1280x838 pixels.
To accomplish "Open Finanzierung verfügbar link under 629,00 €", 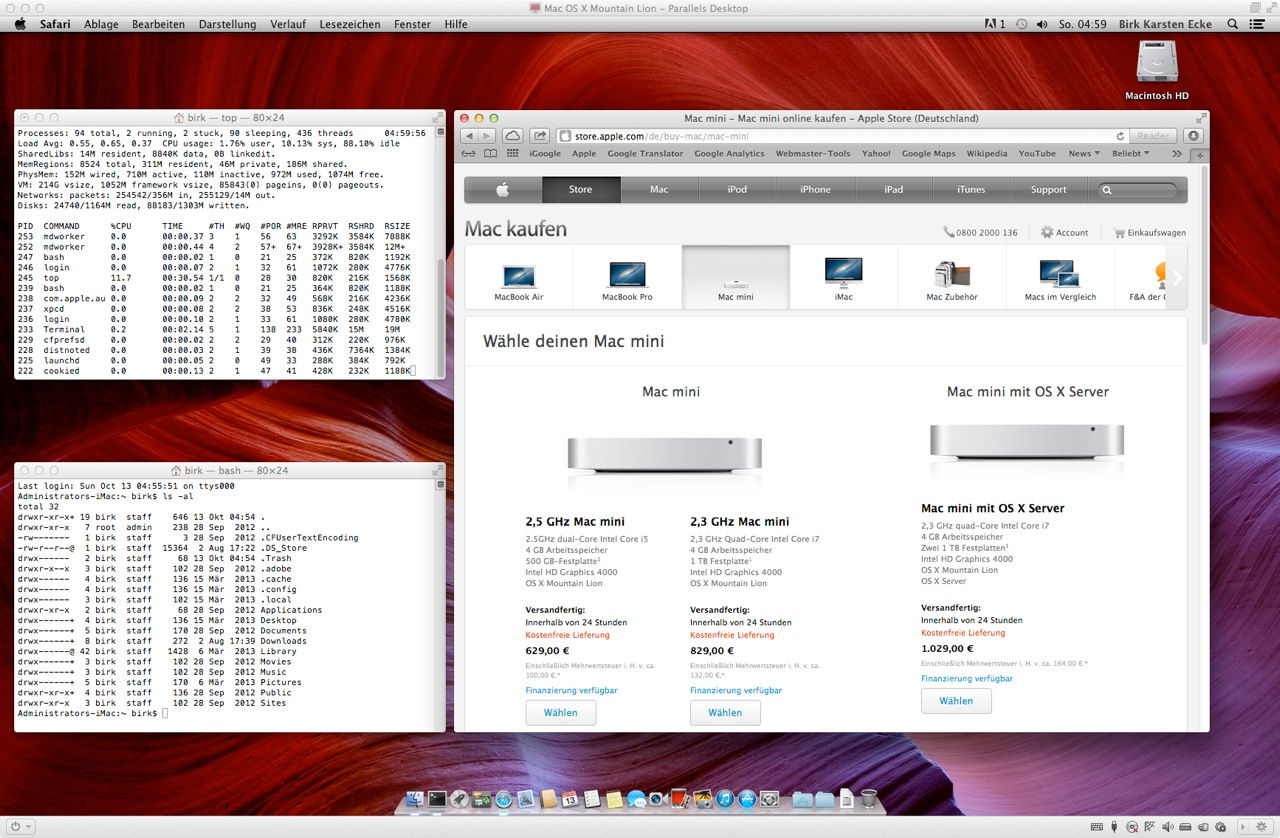I will pyautogui.click(x=571, y=690).
